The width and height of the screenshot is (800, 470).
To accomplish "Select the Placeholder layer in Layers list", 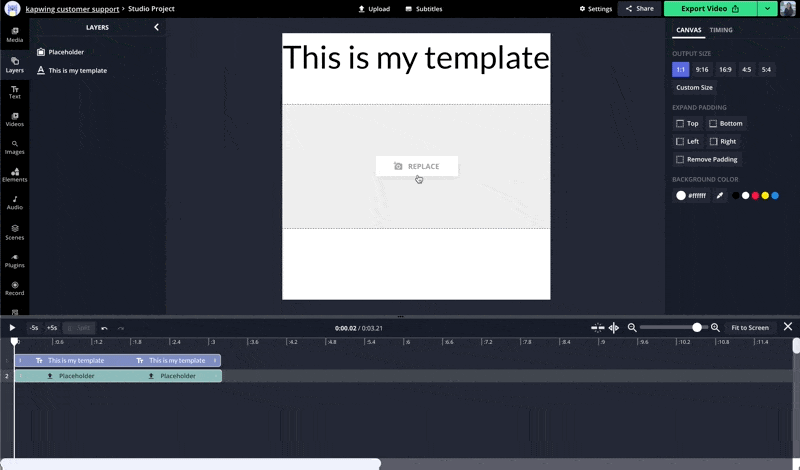I will [x=66, y=52].
